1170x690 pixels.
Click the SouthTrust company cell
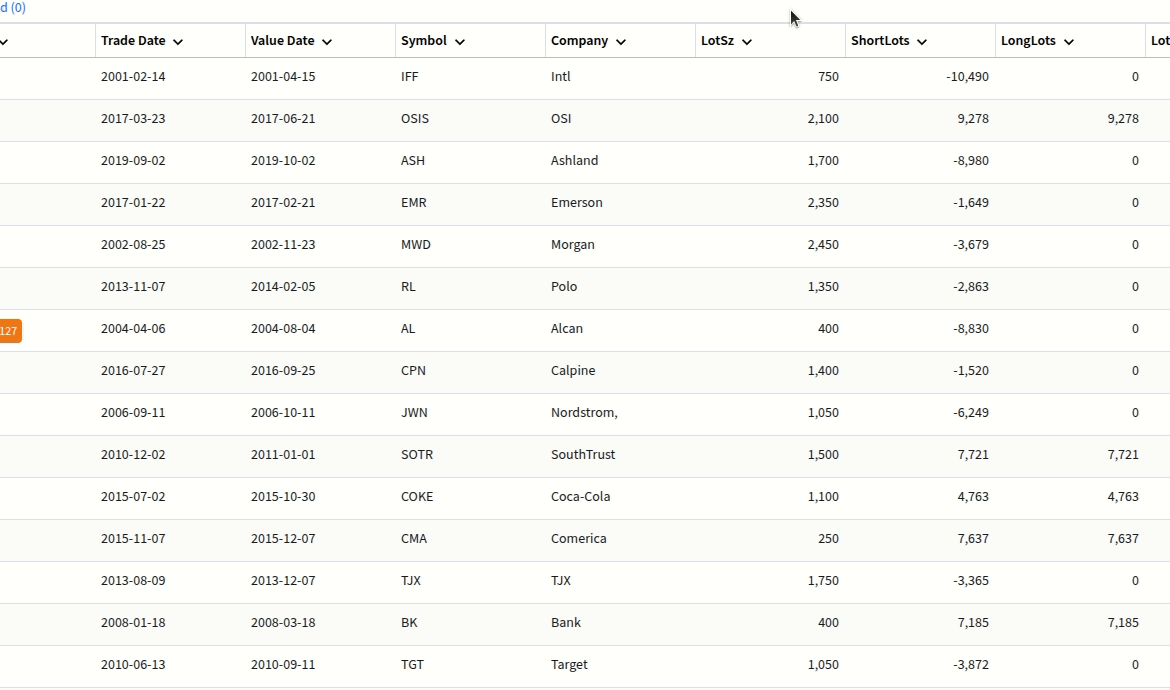pos(584,454)
